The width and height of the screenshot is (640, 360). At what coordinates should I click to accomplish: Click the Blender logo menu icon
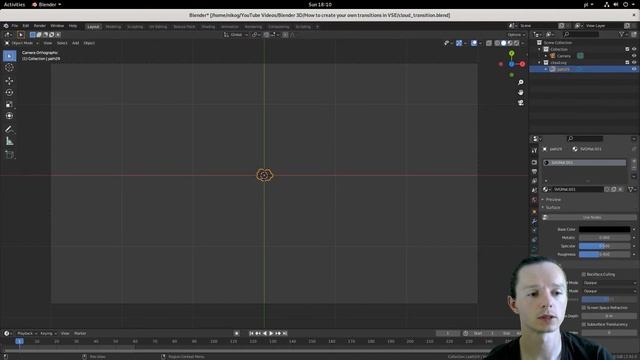coord(6,26)
